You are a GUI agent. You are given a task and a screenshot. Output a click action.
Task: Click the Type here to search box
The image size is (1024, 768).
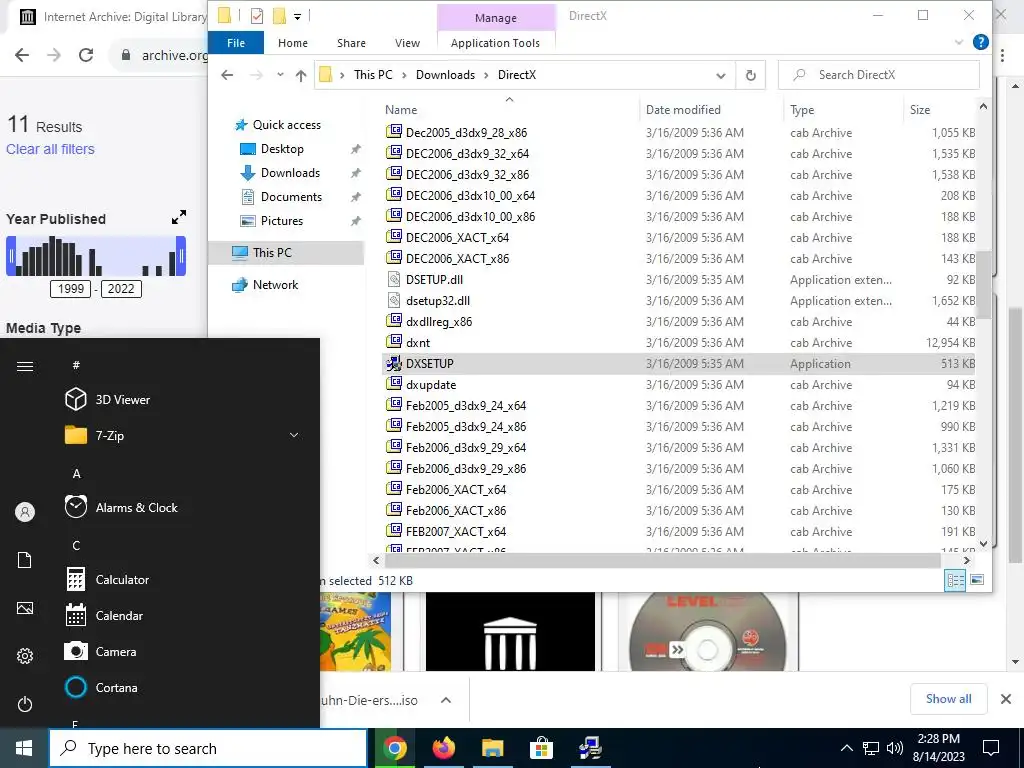pyautogui.click(x=208, y=748)
